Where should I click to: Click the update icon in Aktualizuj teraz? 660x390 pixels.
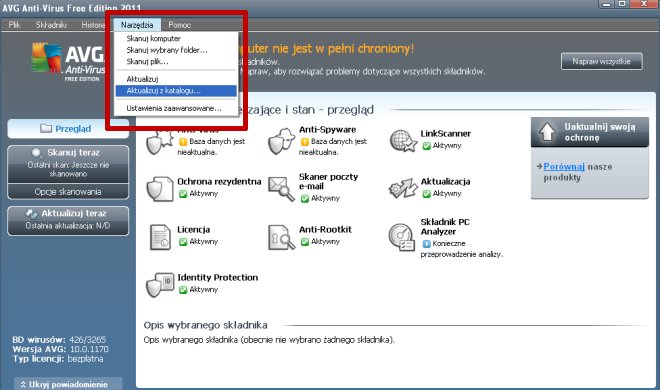tap(32, 214)
